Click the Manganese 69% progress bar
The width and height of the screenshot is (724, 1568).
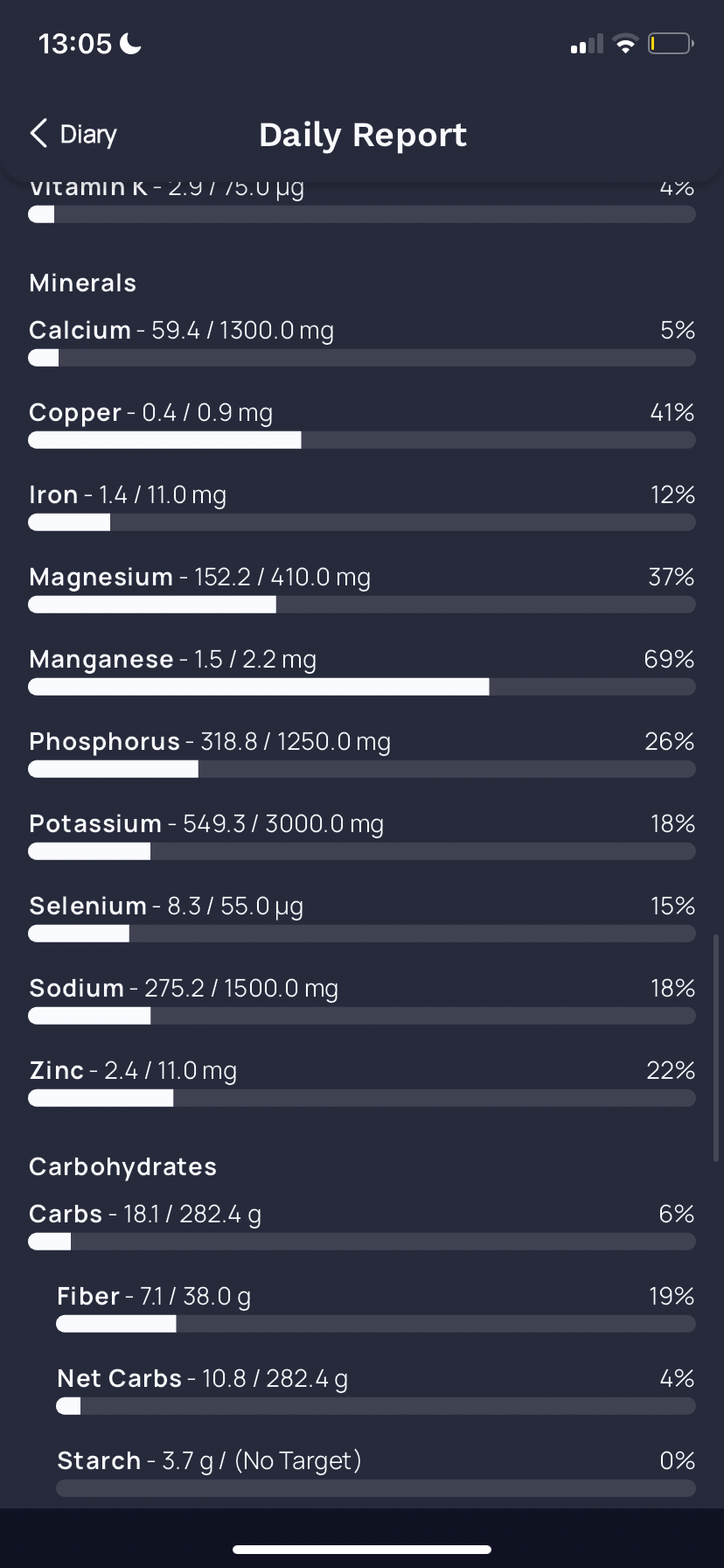pyautogui.click(x=362, y=687)
